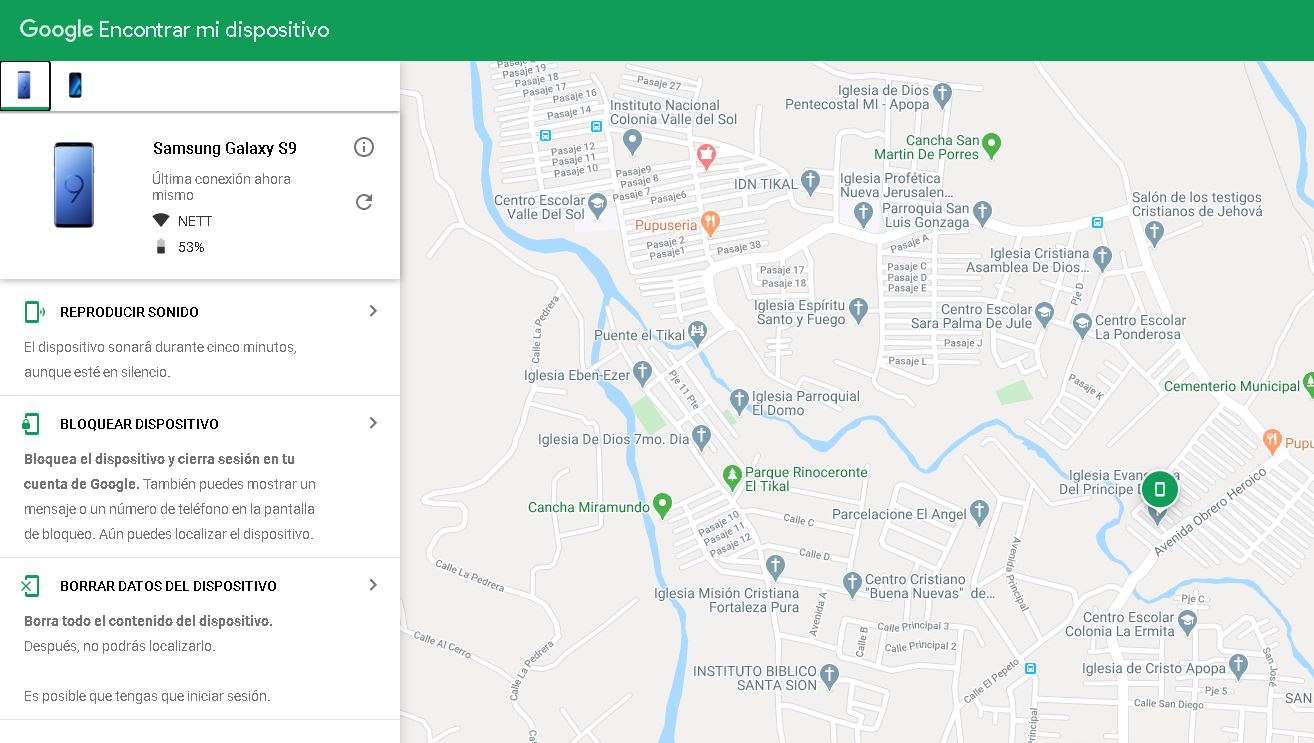Image resolution: width=1314 pixels, height=743 pixels.
Task: Click the Cancha Miramundo map pin
Action: (661, 505)
